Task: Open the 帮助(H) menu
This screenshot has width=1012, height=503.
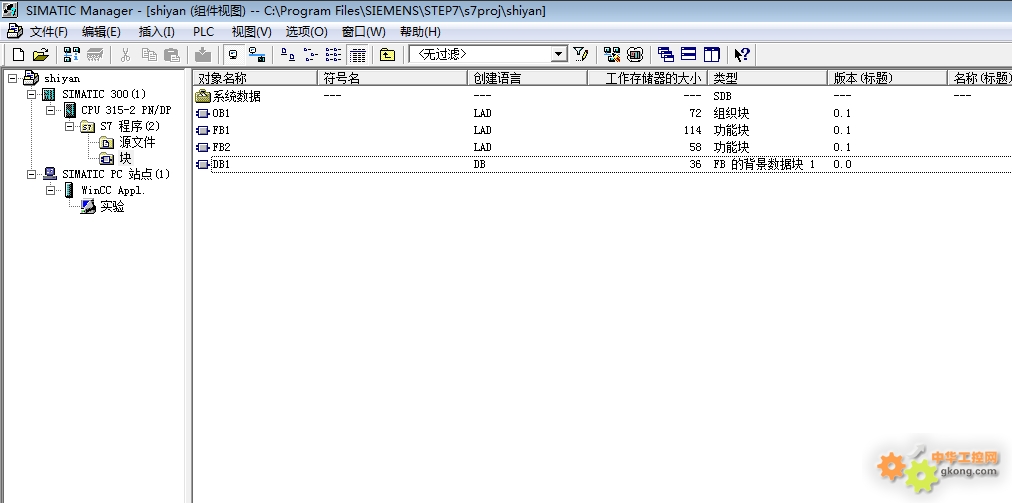Action: [x=420, y=32]
